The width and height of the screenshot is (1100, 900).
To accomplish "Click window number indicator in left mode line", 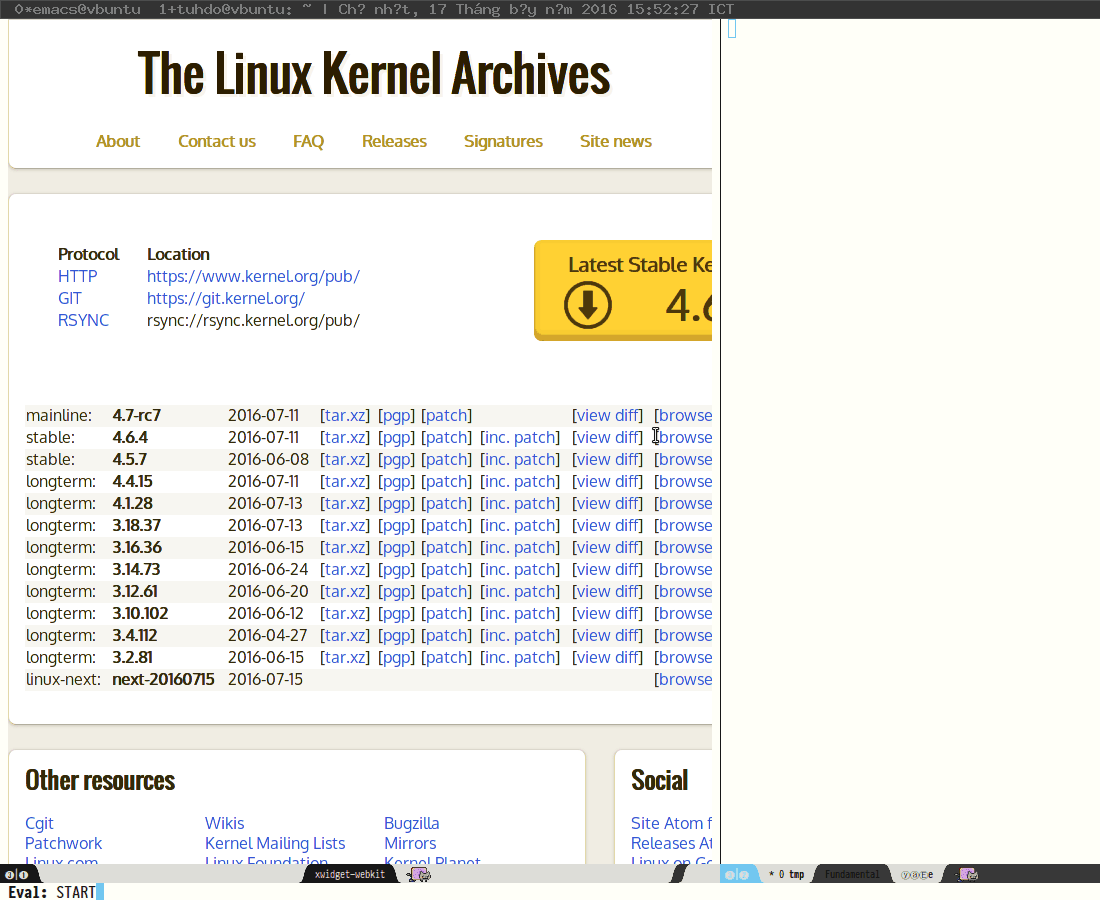I will pyautogui.click(x=17, y=874).
